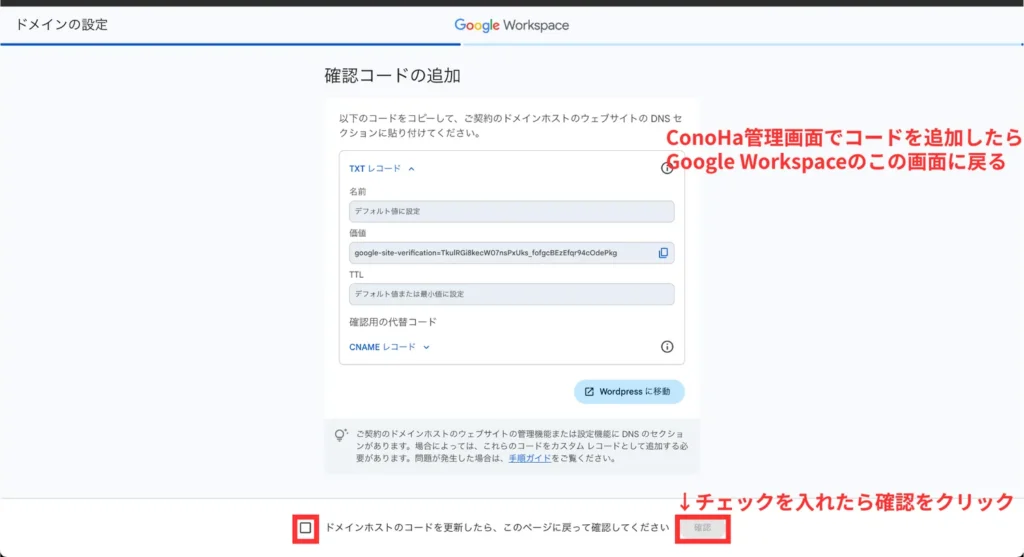
Task: Click the red ConoHa管理画面 annotation text
Action: pyautogui.click(x=842, y=149)
